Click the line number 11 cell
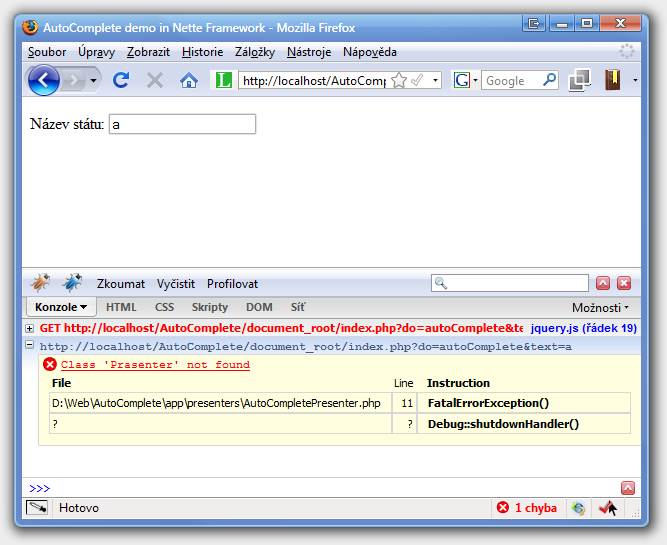 [x=405, y=403]
